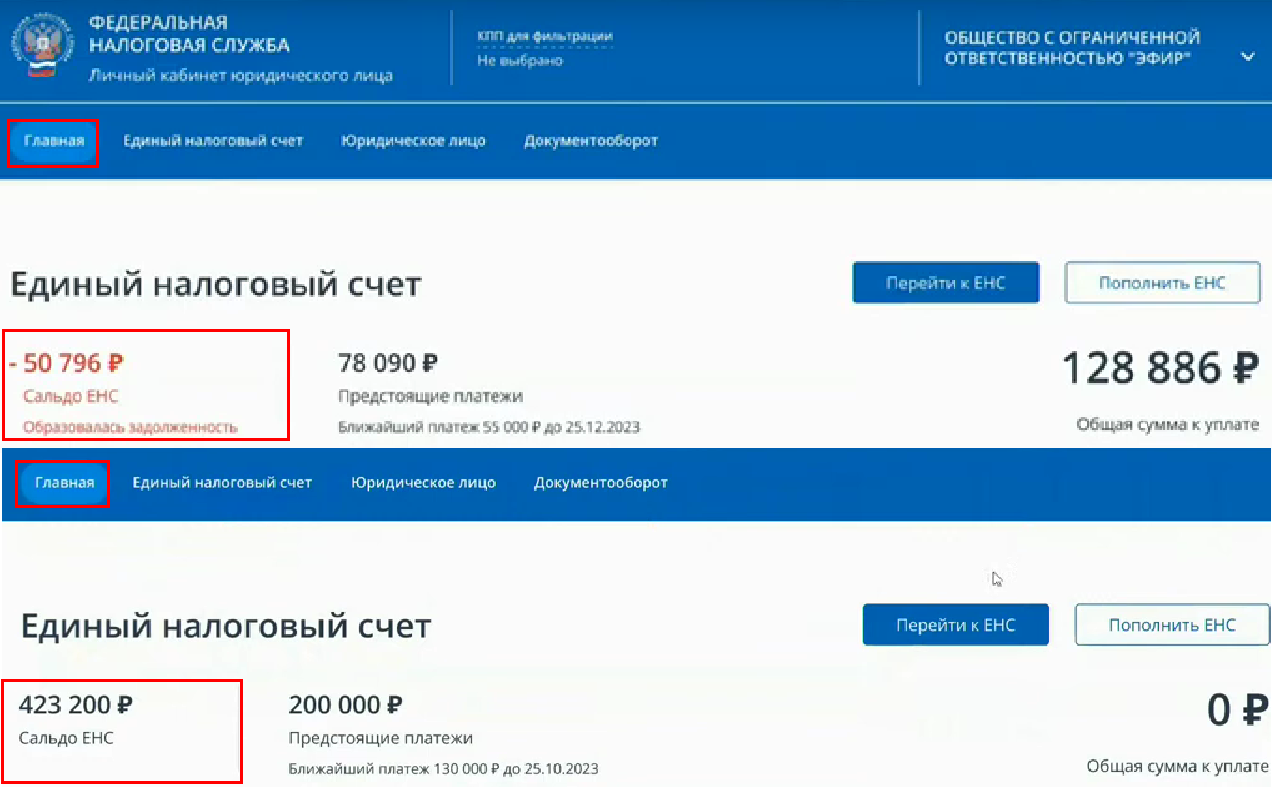Select Главная in the upper navigation bar
The width and height of the screenshot is (1272, 788).
tap(54, 141)
